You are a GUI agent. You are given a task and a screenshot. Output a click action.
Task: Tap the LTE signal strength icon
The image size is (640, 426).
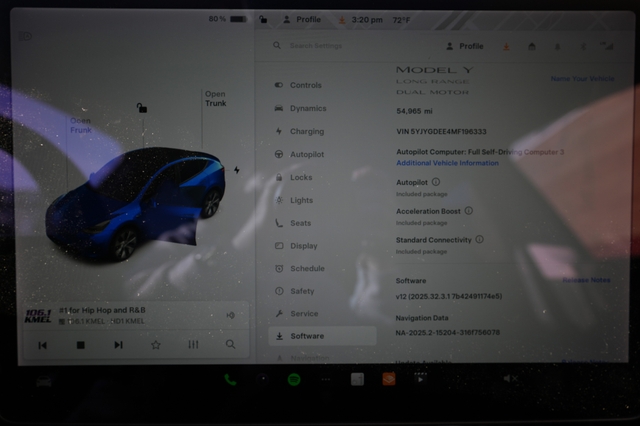(x=607, y=46)
